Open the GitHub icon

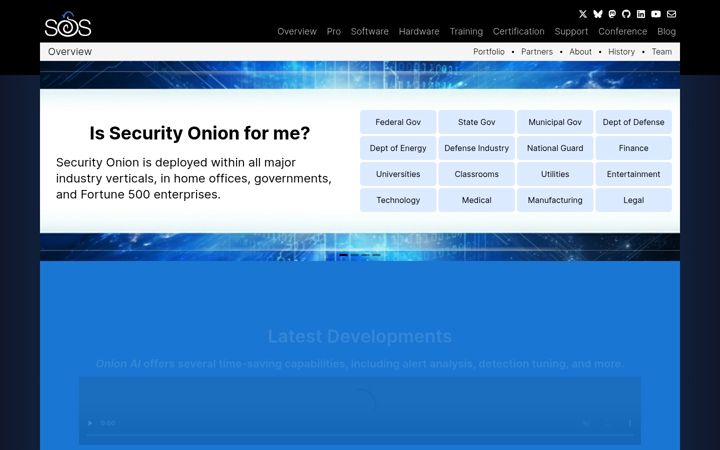point(626,14)
